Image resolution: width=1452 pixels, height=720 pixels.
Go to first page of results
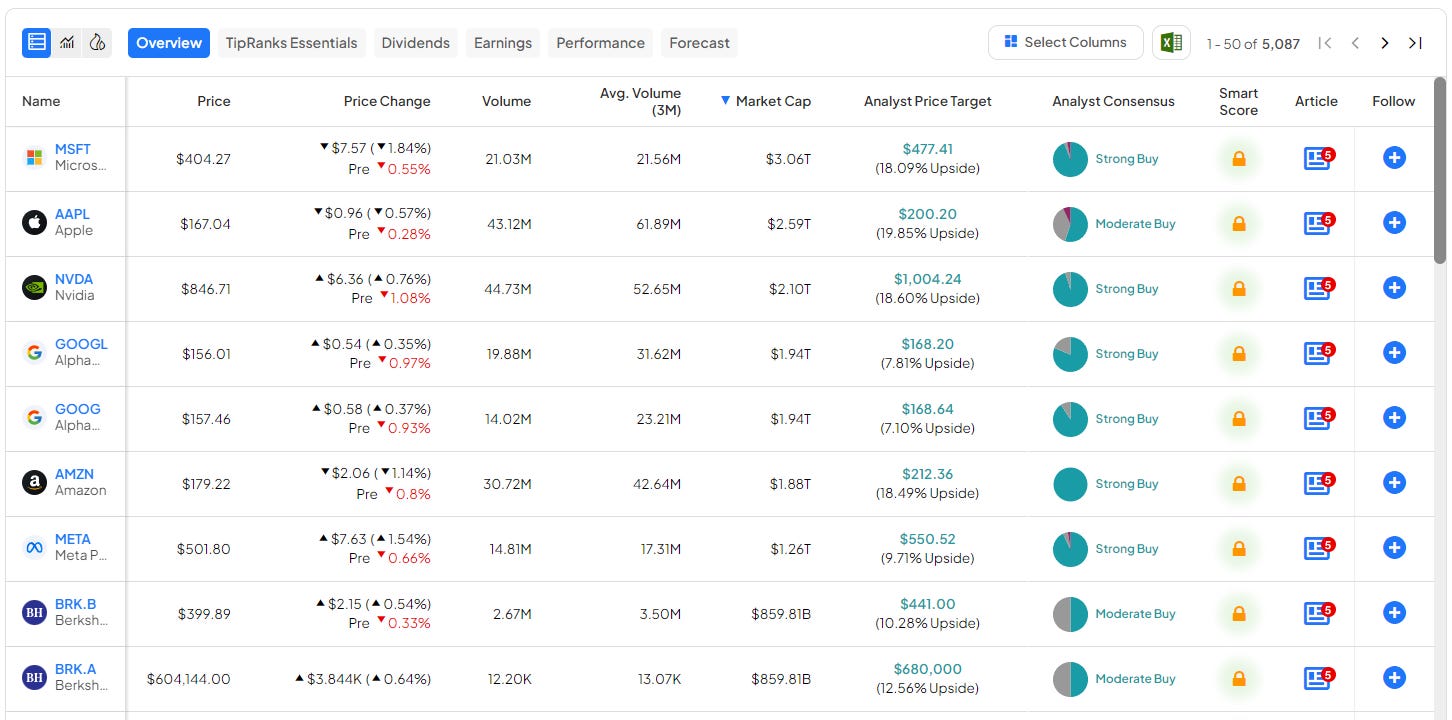point(1325,43)
